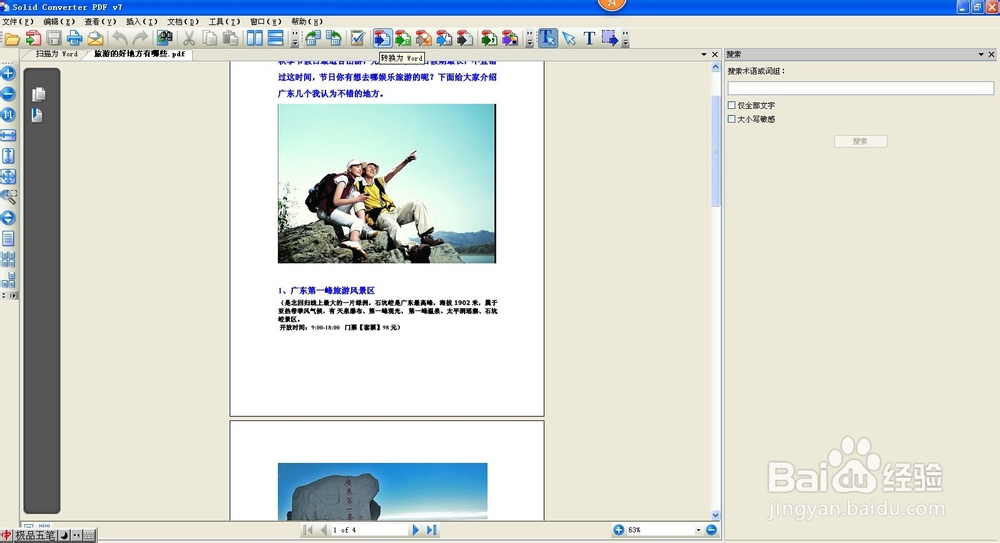Open the 文件 menu
This screenshot has height=543, width=1000.
[17, 22]
